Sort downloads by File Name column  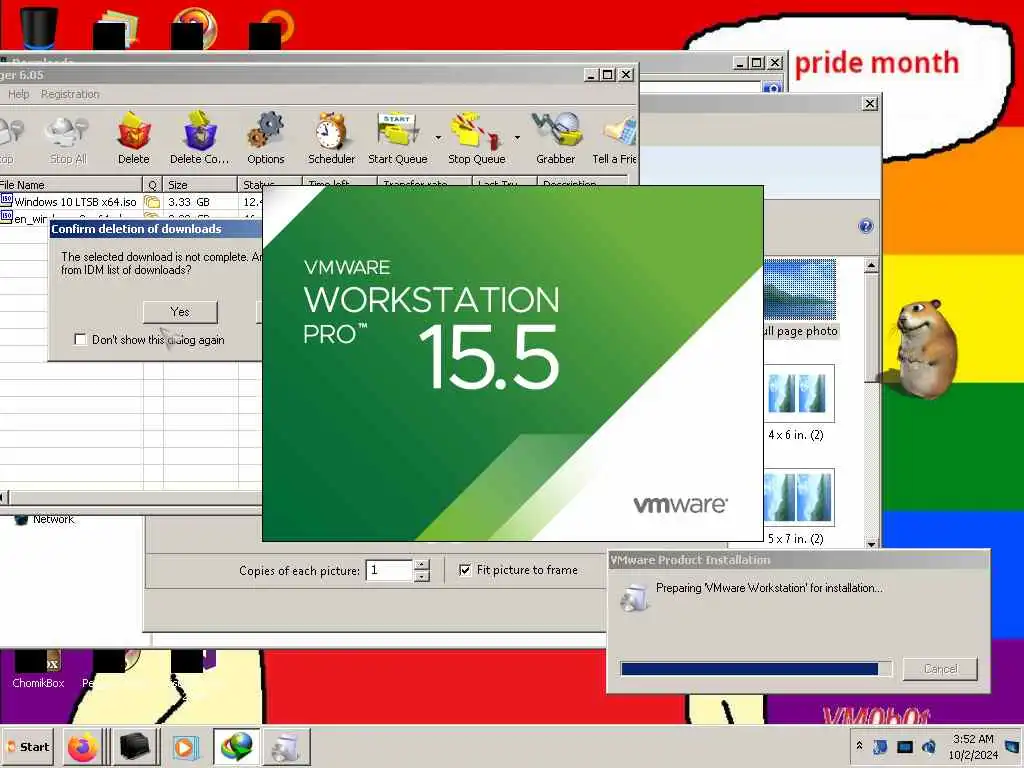[71, 185]
